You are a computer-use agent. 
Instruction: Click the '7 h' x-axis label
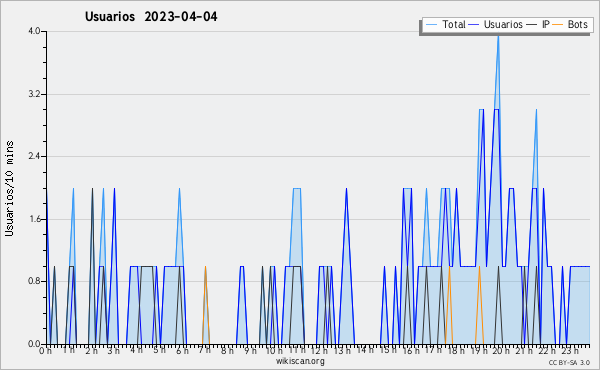pyautogui.click(x=205, y=350)
